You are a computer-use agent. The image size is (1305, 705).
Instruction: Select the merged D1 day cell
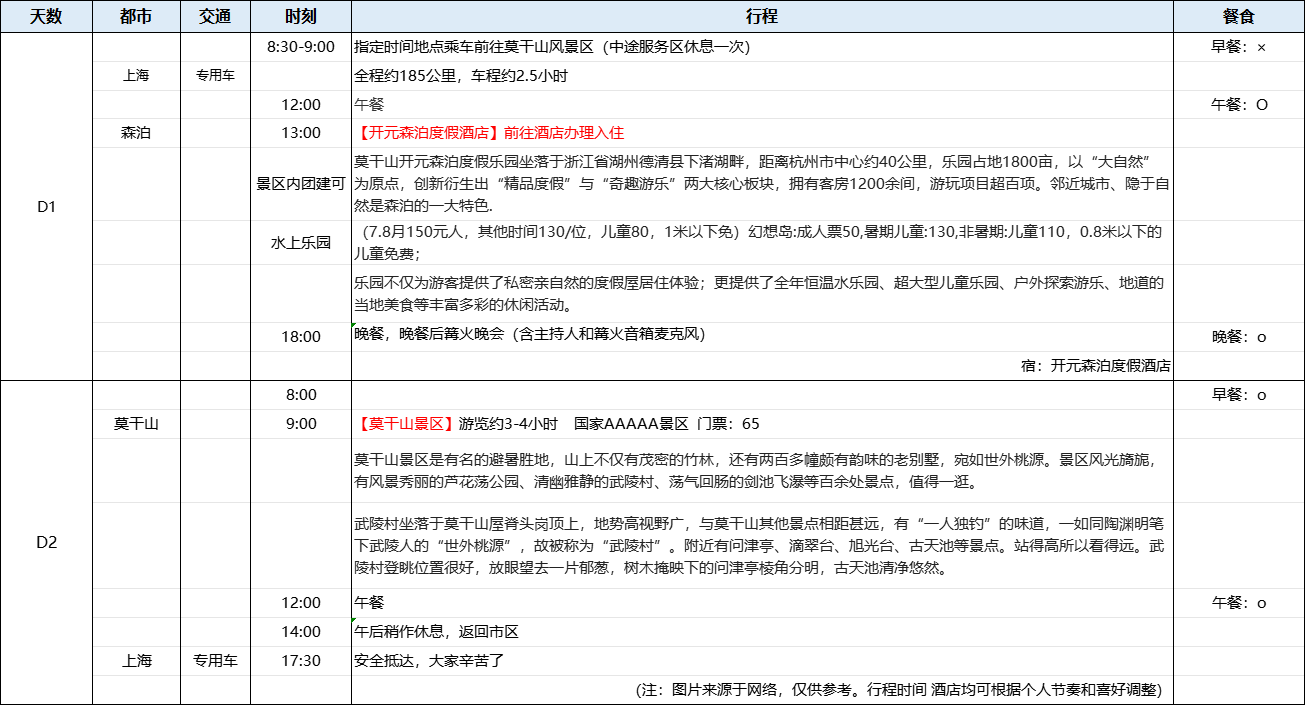click(46, 207)
